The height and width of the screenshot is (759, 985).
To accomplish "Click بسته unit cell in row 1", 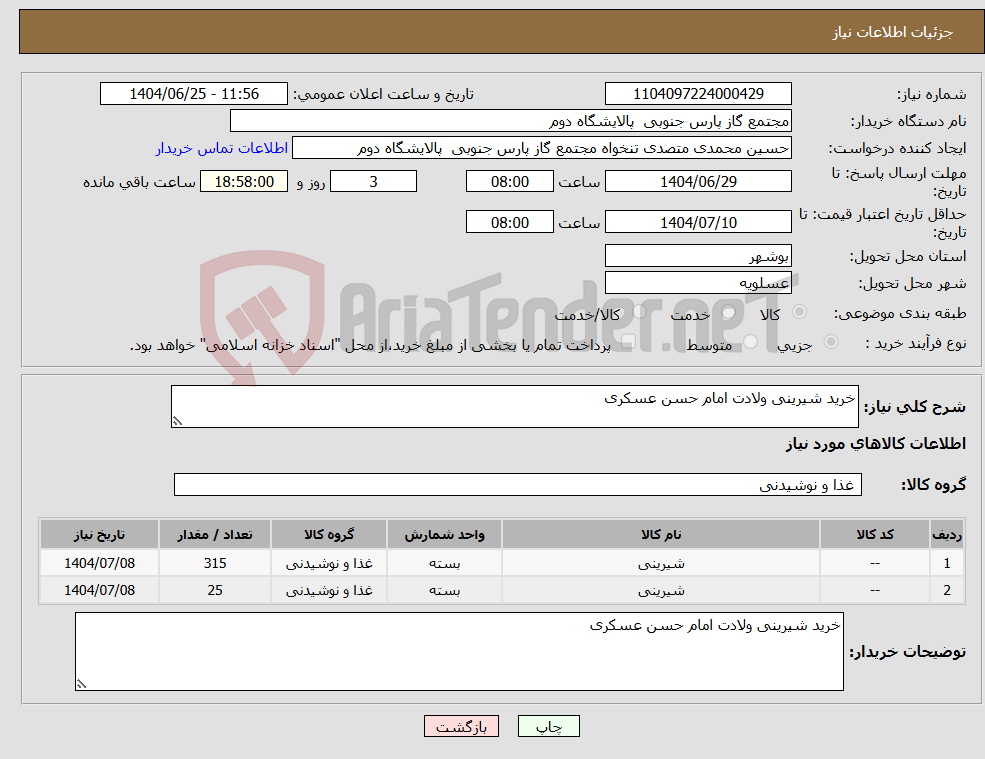I will (x=444, y=563).
